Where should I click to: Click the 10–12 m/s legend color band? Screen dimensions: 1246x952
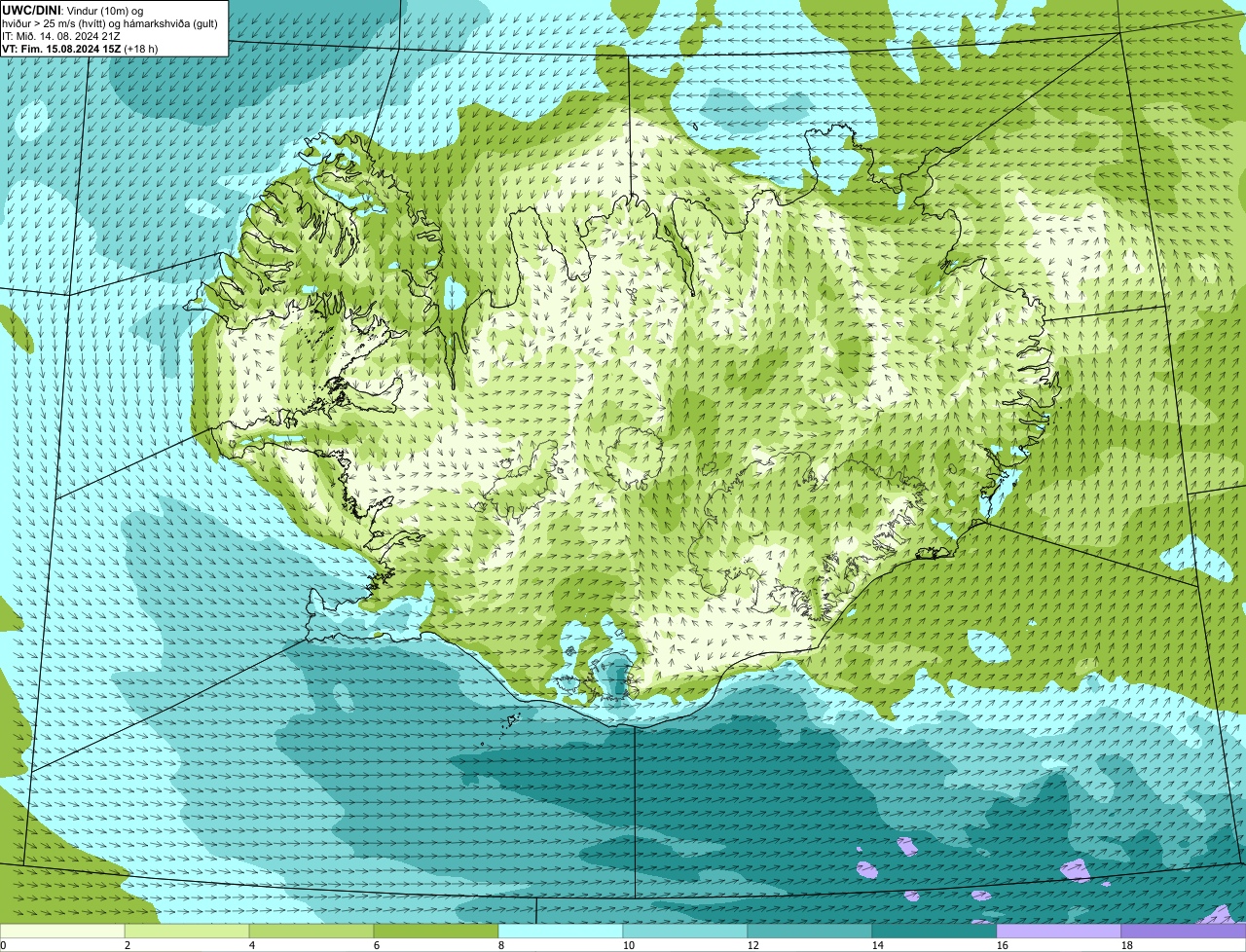[685, 931]
